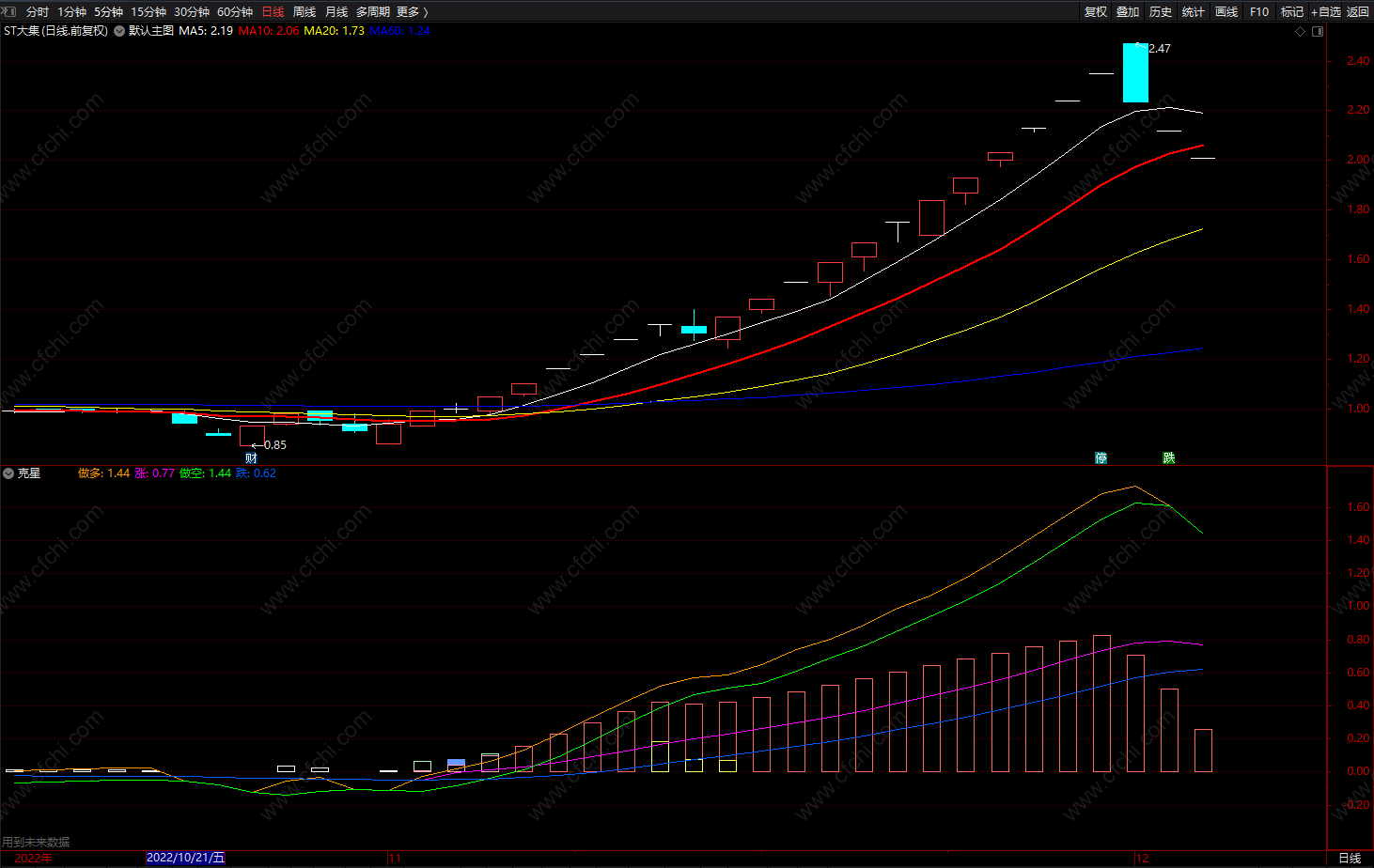Click the collapse panel icon at top-left
Viewport: 1374px width, 868px height.
click(8, 11)
